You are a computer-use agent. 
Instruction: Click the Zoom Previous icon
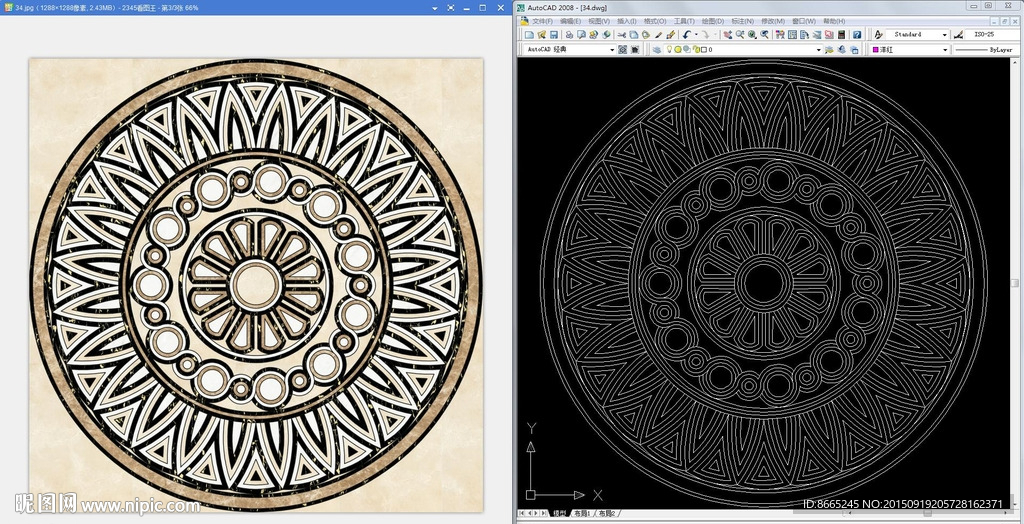point(764,35)
